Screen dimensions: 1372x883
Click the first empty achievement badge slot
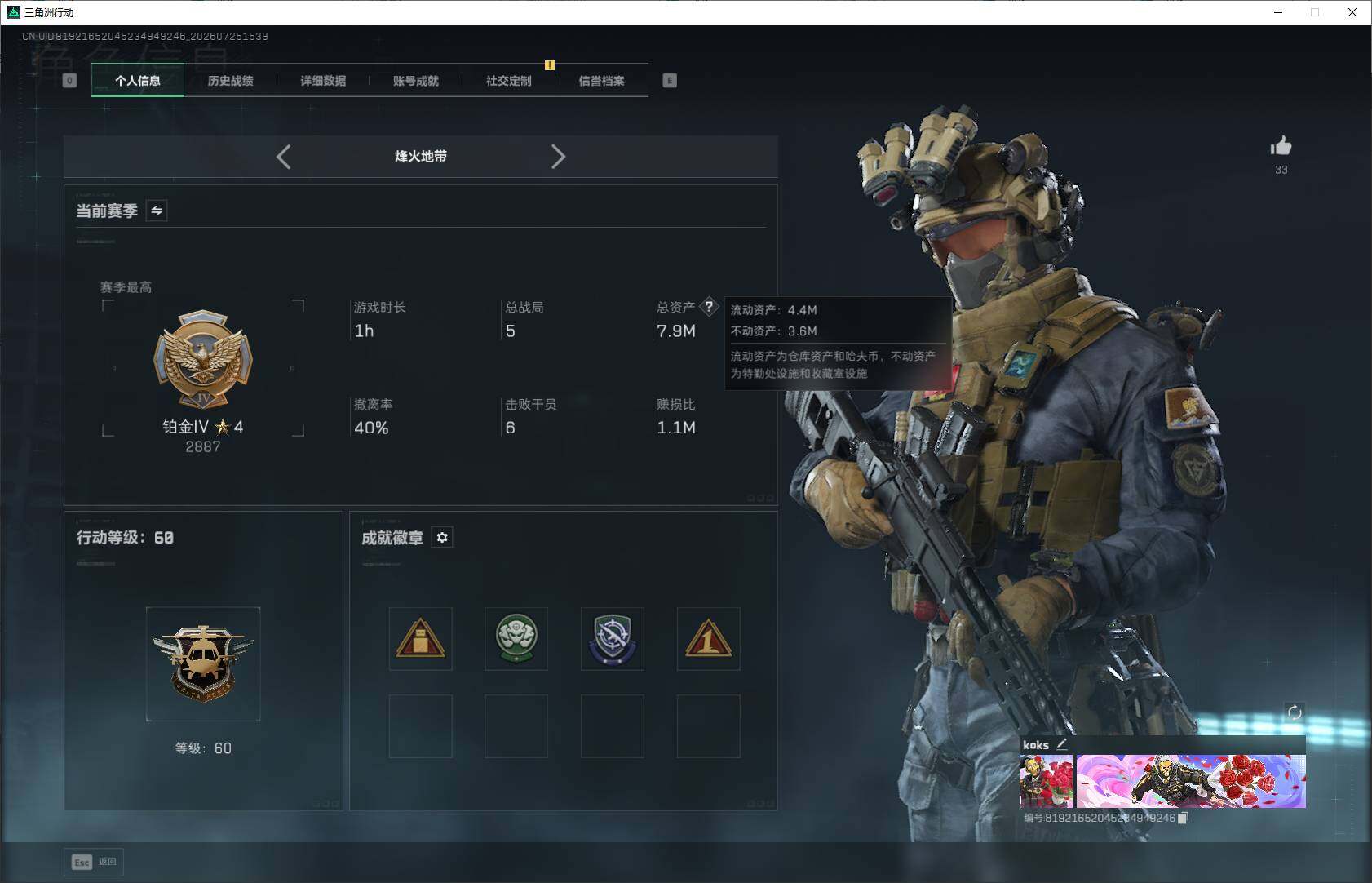421,726
